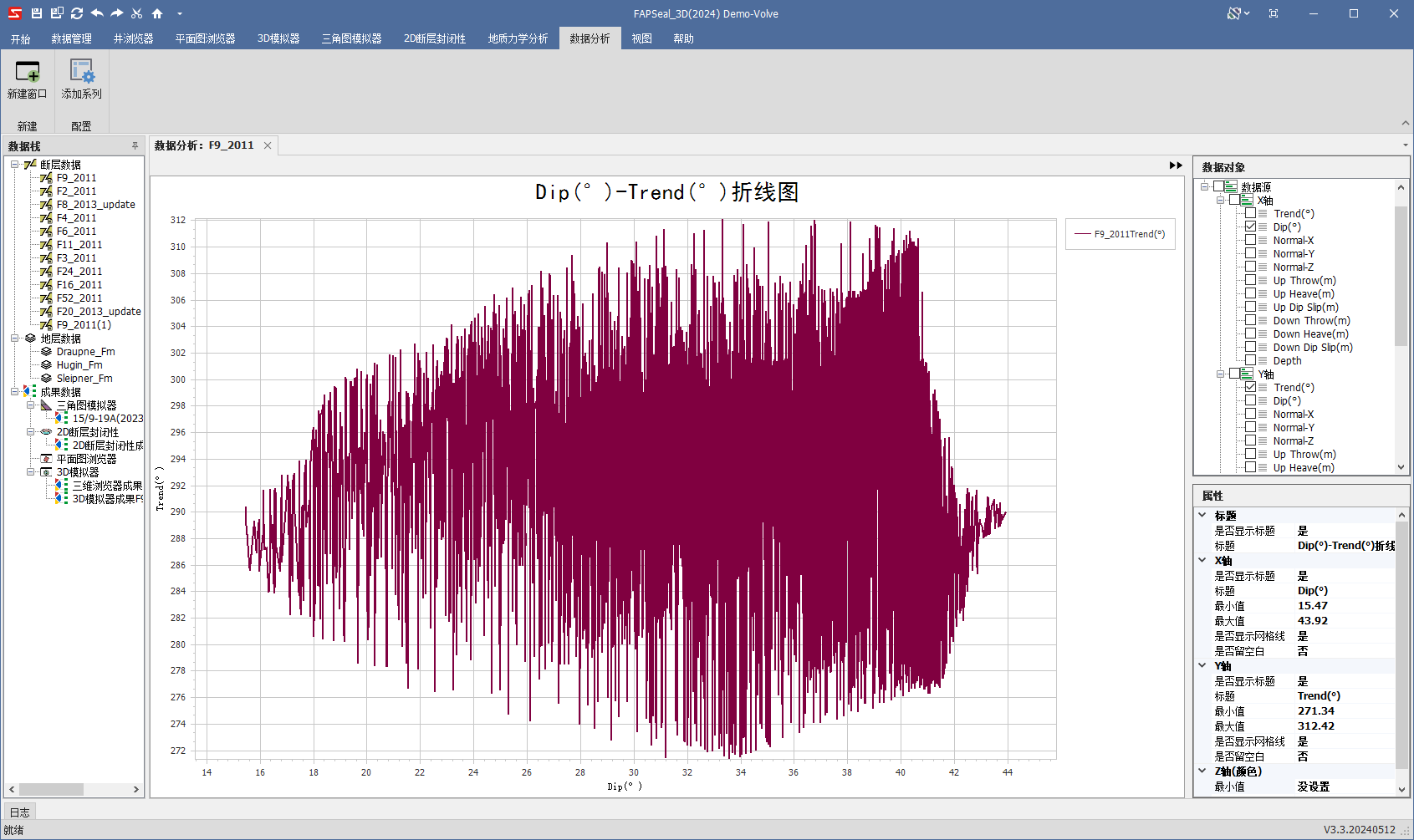Check the Dip(°) checkbox under Y轴
Screen dimensions: 1414x840
[1250, 400]
